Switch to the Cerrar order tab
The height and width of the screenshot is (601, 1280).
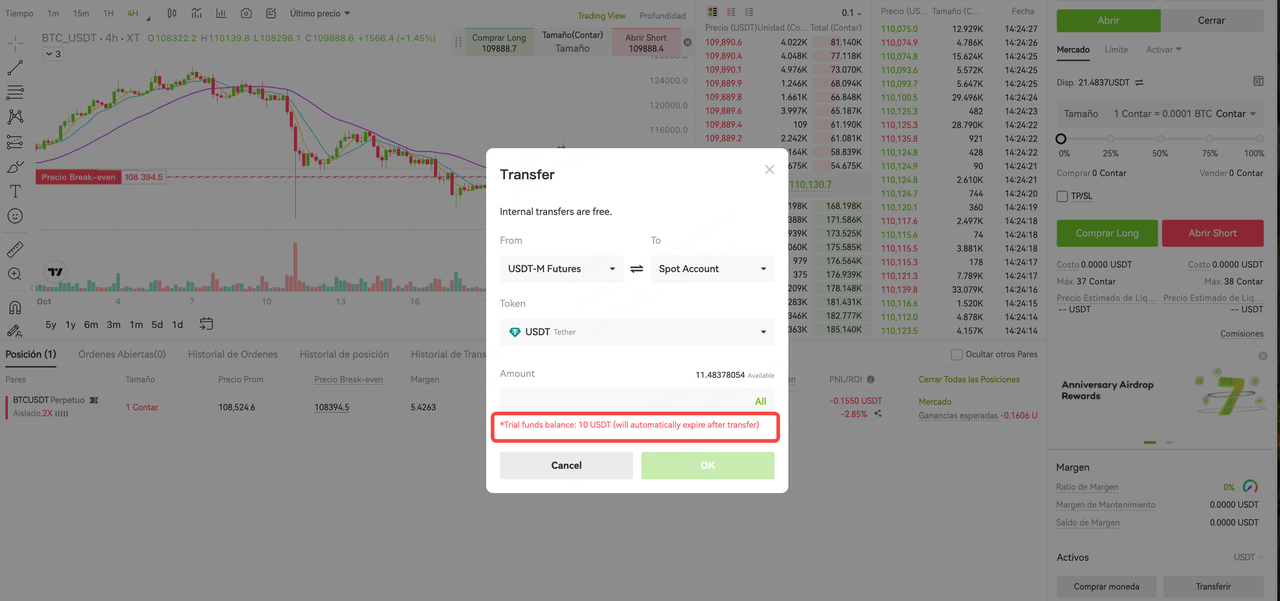coord(1211,20)
